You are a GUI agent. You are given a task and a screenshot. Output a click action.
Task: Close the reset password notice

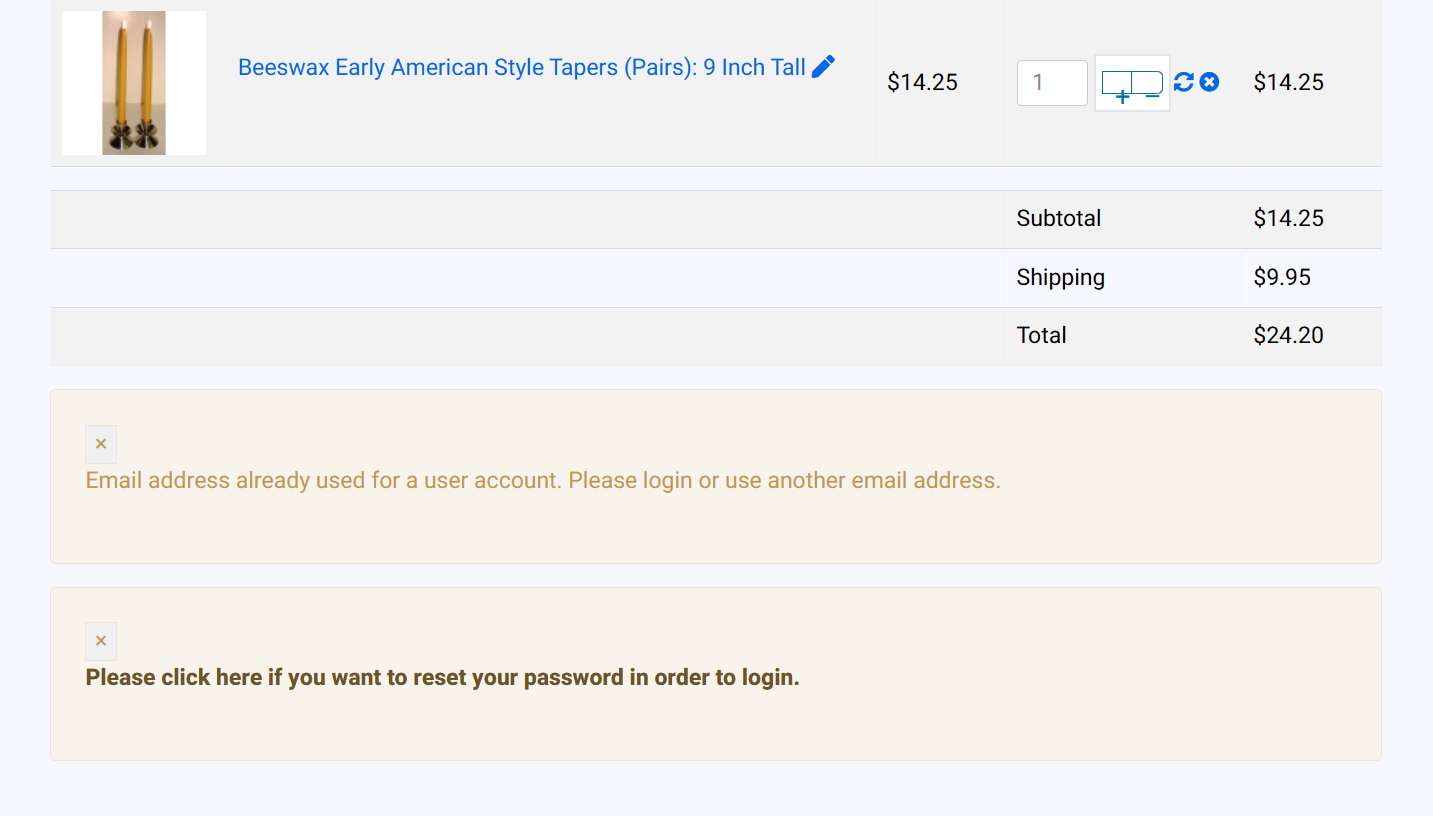pos(101,641)
